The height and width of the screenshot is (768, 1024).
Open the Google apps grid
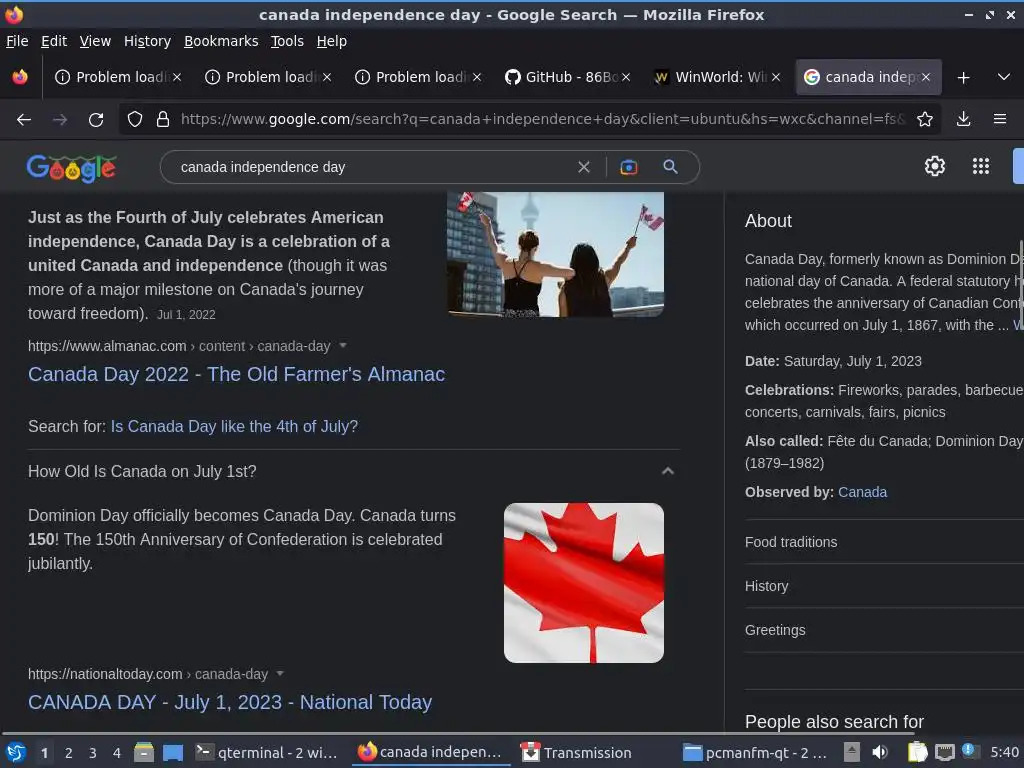point(980,167)
